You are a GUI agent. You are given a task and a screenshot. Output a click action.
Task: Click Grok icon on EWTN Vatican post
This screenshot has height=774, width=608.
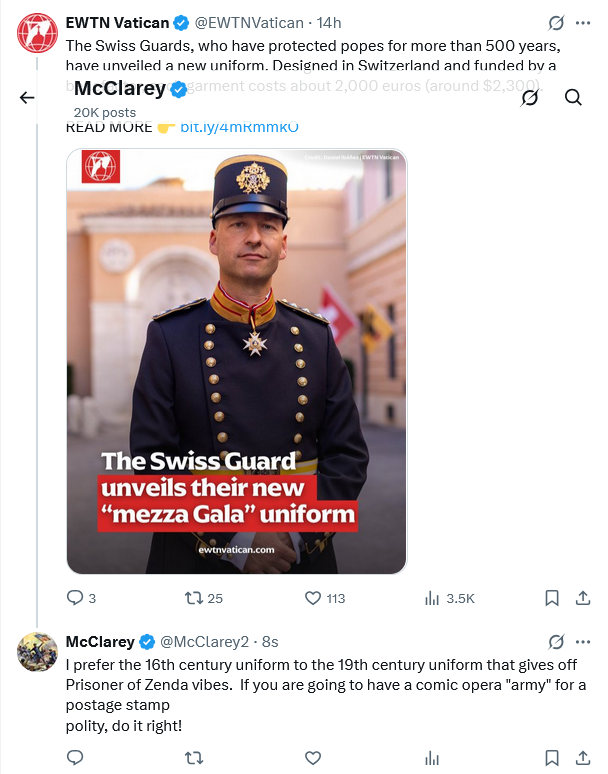pos(557,22)
